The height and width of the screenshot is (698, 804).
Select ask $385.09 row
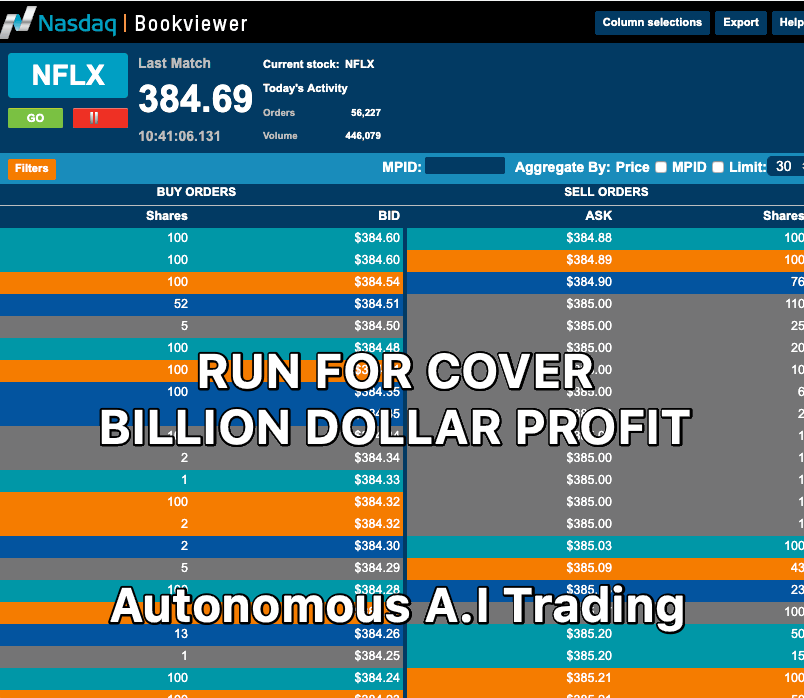pyautogui.click(x=606, y=568)
